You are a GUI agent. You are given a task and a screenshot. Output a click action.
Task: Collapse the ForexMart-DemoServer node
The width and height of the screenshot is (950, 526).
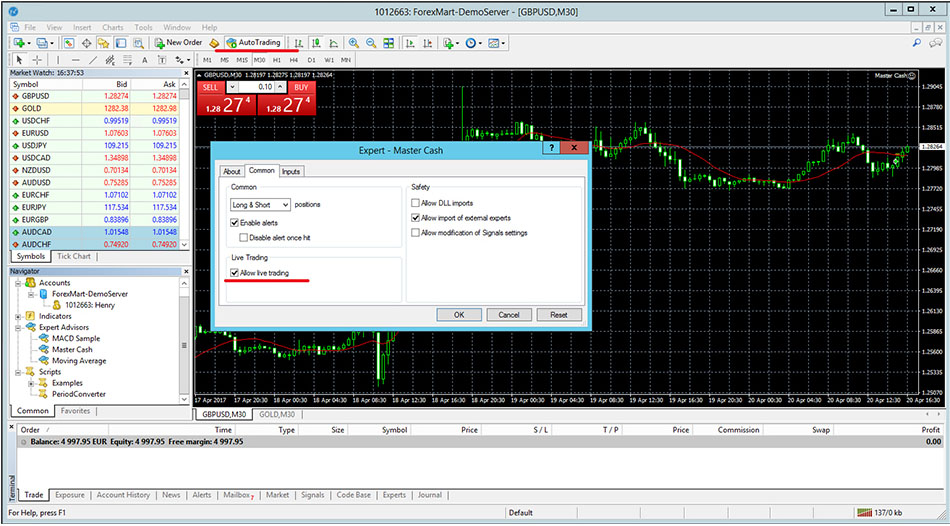(32, 294)
